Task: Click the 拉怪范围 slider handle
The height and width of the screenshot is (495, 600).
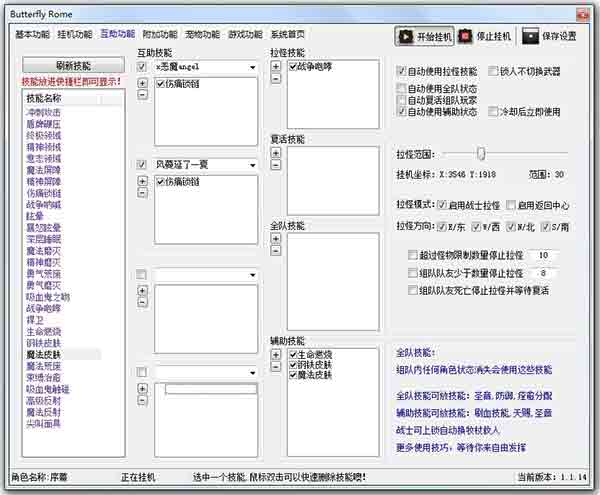Action: tap(481, 153)
